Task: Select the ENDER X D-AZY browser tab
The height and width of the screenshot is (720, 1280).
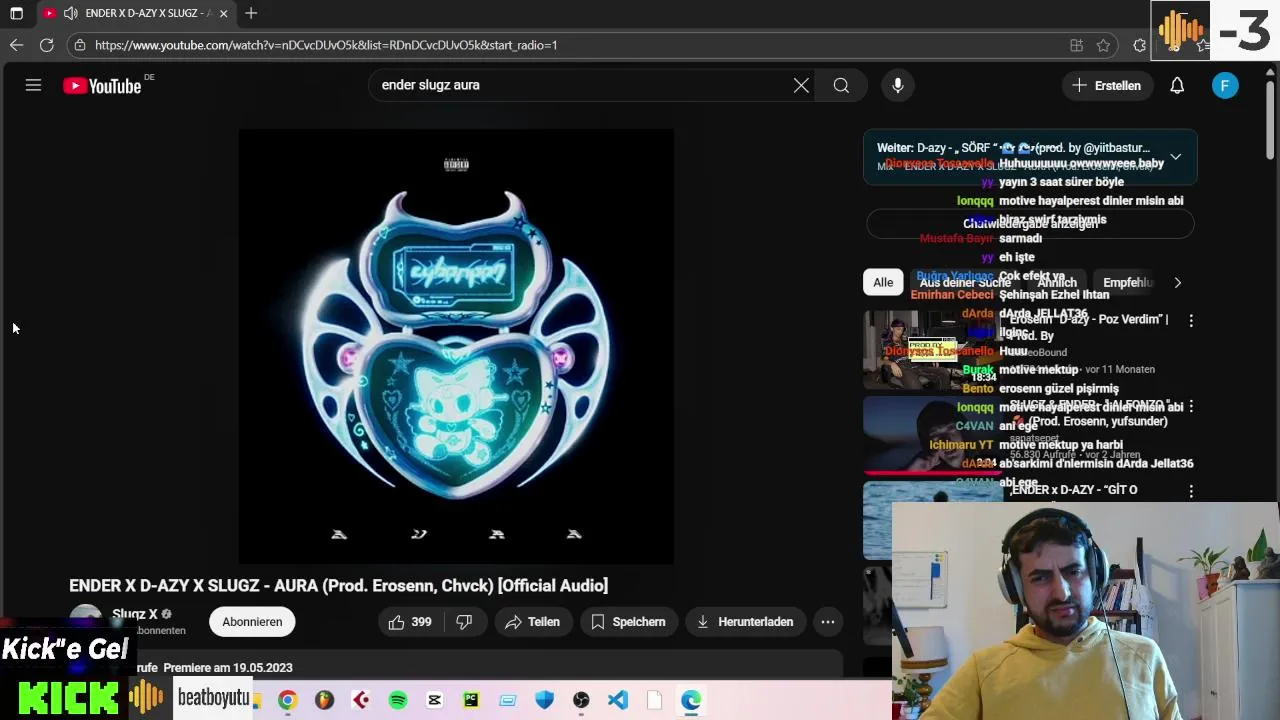Action: click(x=135, y=13)
